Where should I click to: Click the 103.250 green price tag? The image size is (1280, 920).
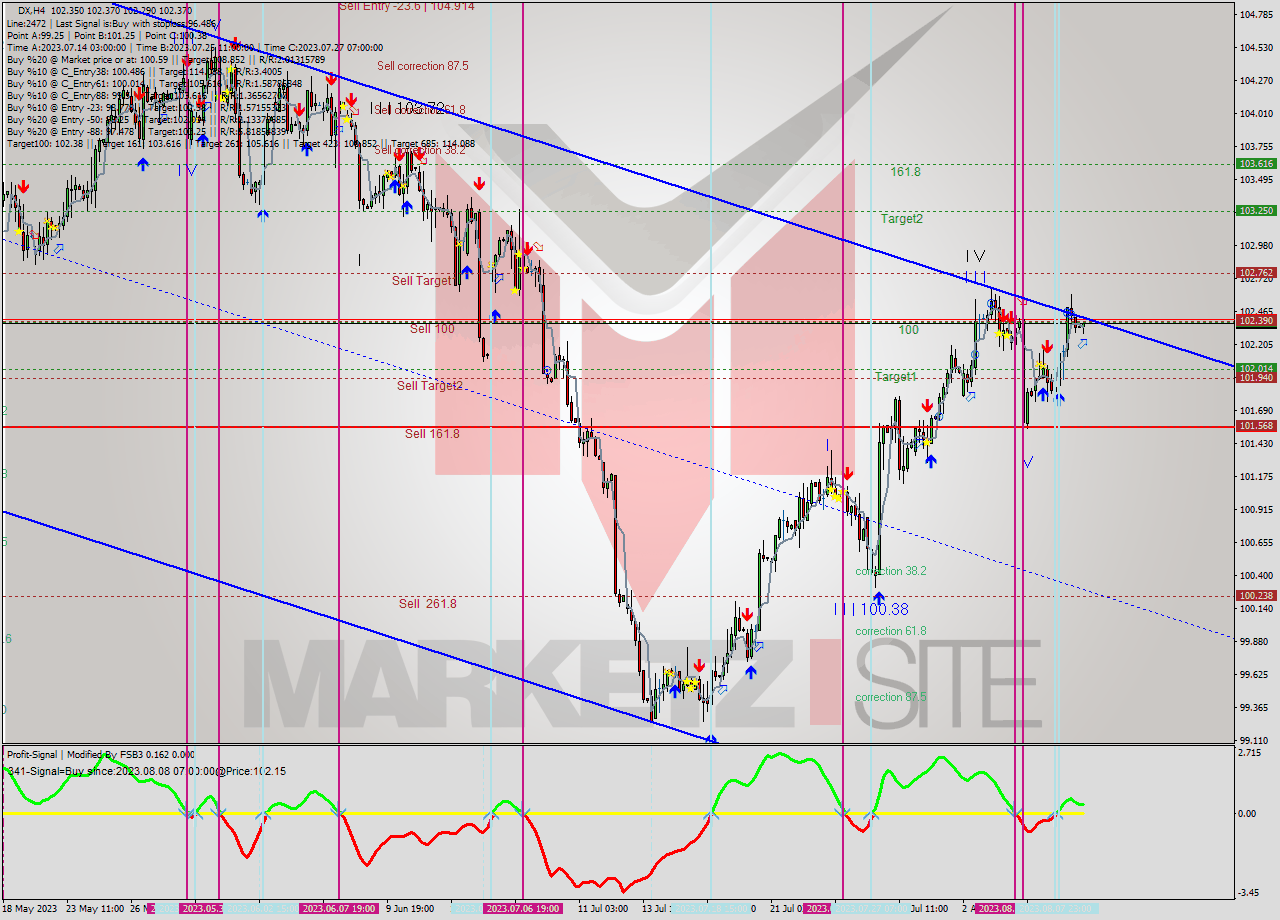1256,211
